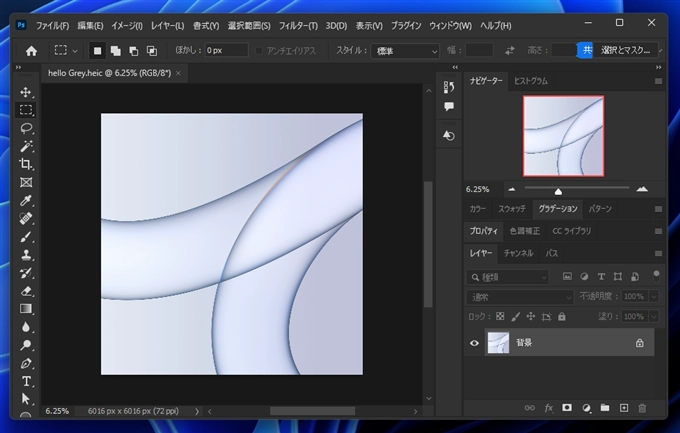Delete layer with trash icon

pyautogui.click(x=642, y=408)
